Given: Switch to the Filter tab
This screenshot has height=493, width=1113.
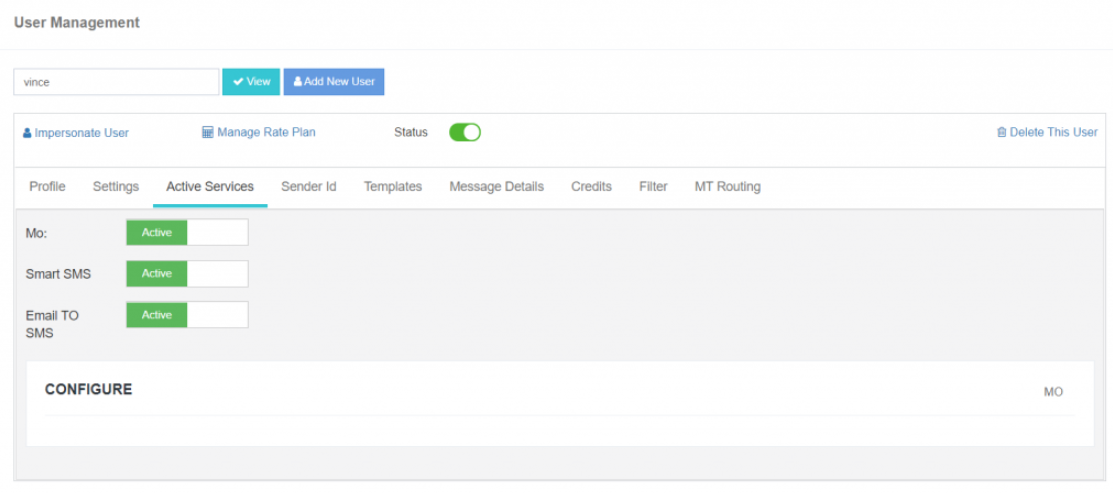Looking at the screenshot, I should (x=653, y=187).
